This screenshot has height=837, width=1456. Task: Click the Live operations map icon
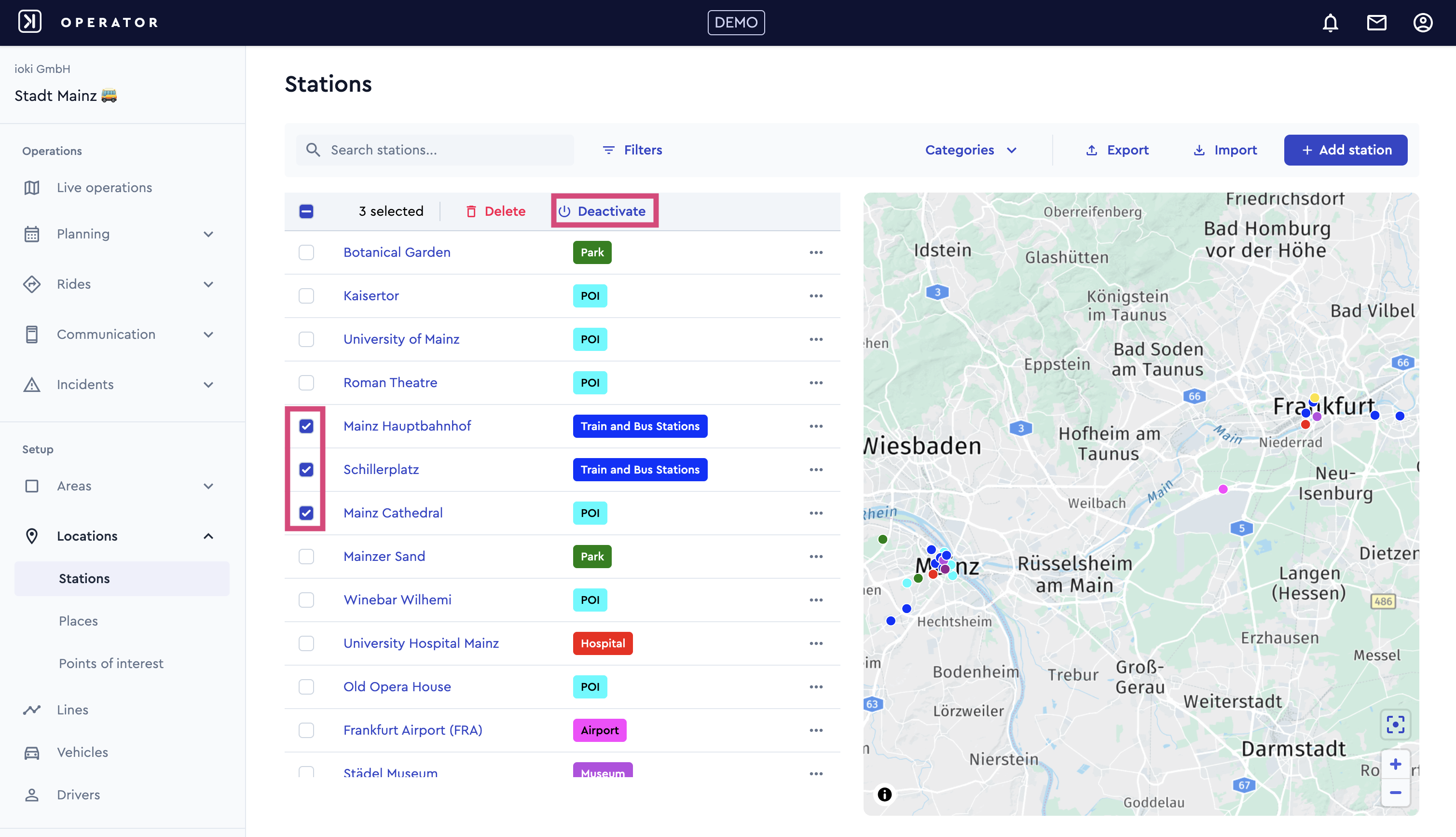tap(32, 188)
